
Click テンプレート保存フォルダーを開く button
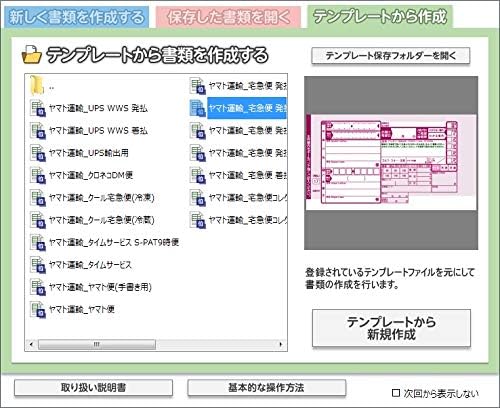coord(391,56)
